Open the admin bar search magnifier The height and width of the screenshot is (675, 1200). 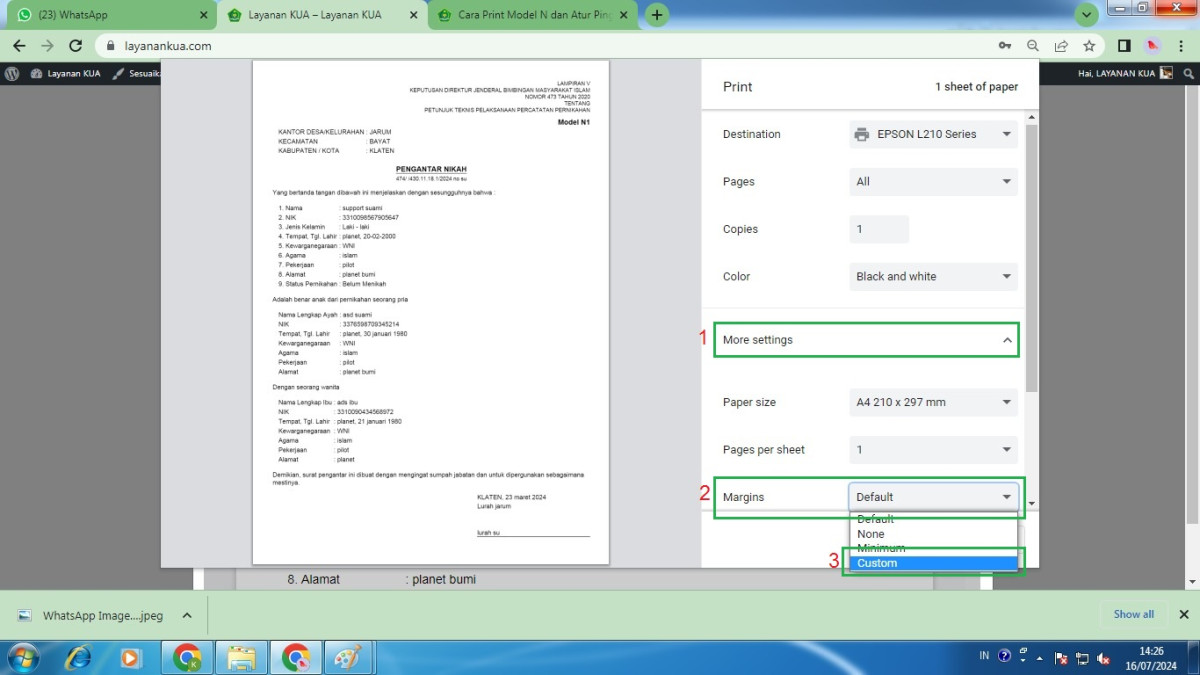pos(1188,73)
